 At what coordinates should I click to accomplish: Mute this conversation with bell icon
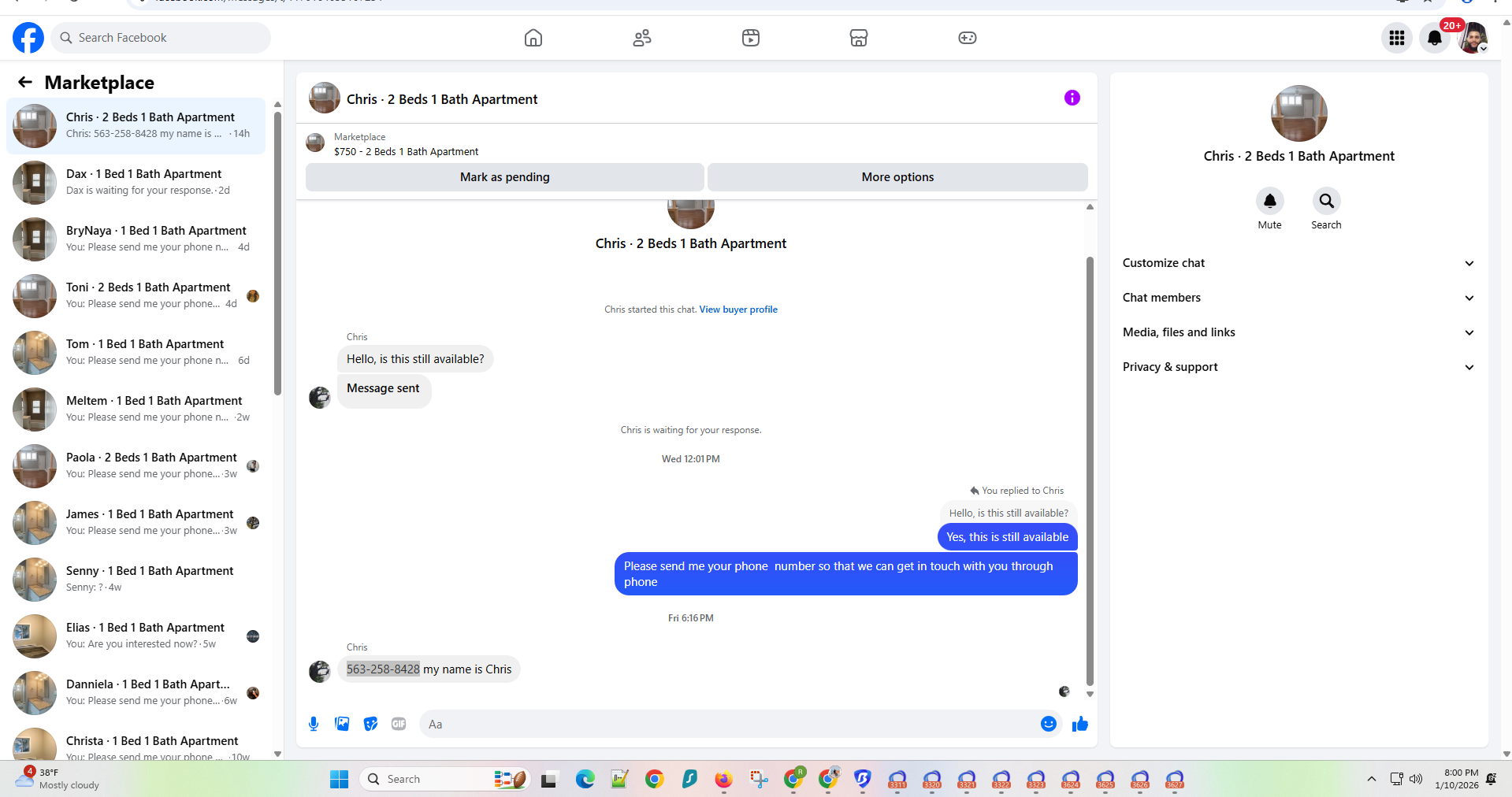[x=1269, y=201]
